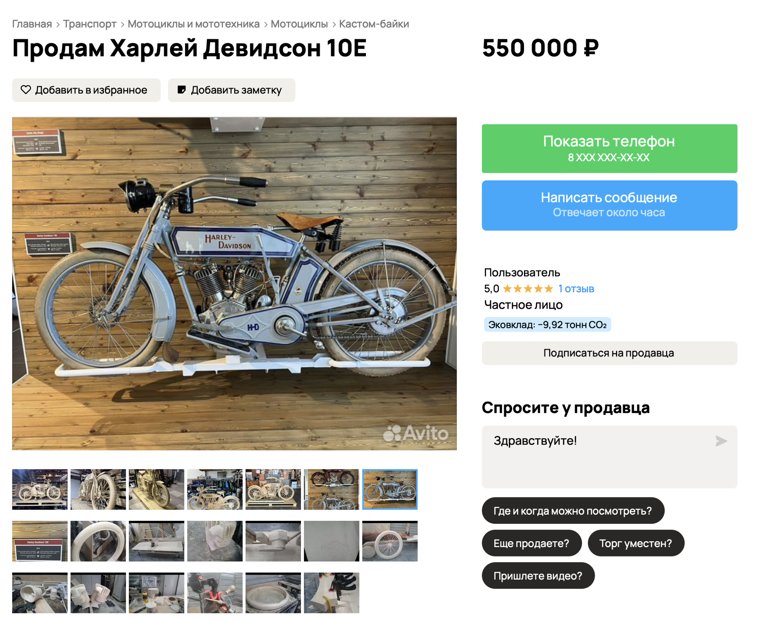The image size is (760, 620).
Task: Click Экoвклад CO₂ badge
Action: point(547,324)
